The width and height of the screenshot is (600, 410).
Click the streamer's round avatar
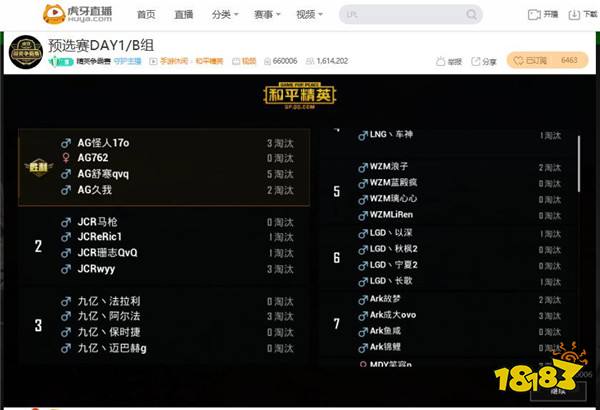click(25, 54)
